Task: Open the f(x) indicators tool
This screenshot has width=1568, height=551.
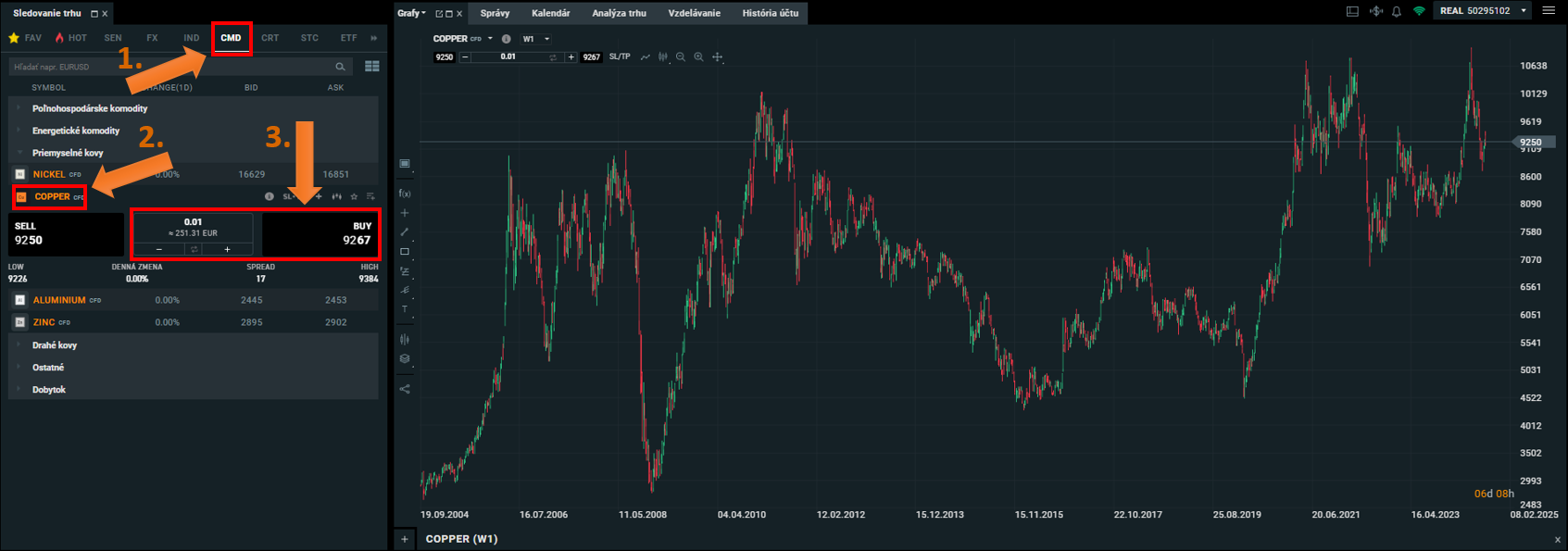Action: [x=405, y=194]
